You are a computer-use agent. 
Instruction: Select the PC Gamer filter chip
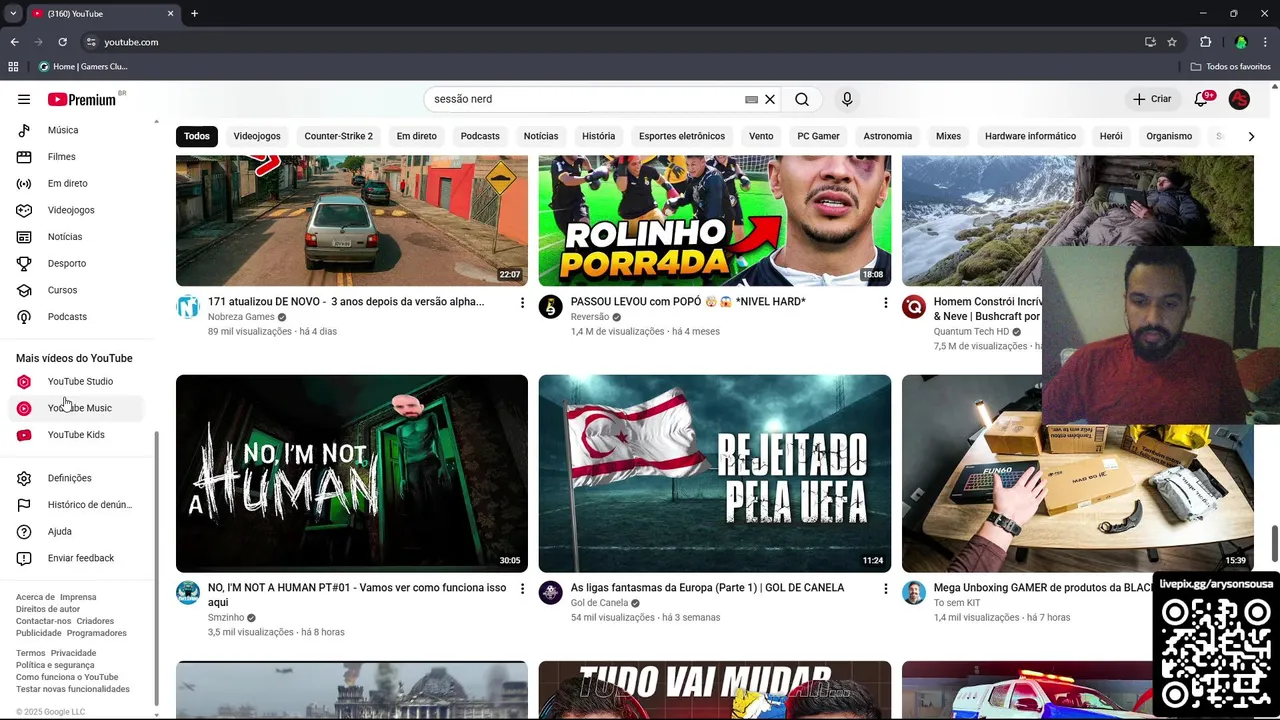[x=818, y=136]
